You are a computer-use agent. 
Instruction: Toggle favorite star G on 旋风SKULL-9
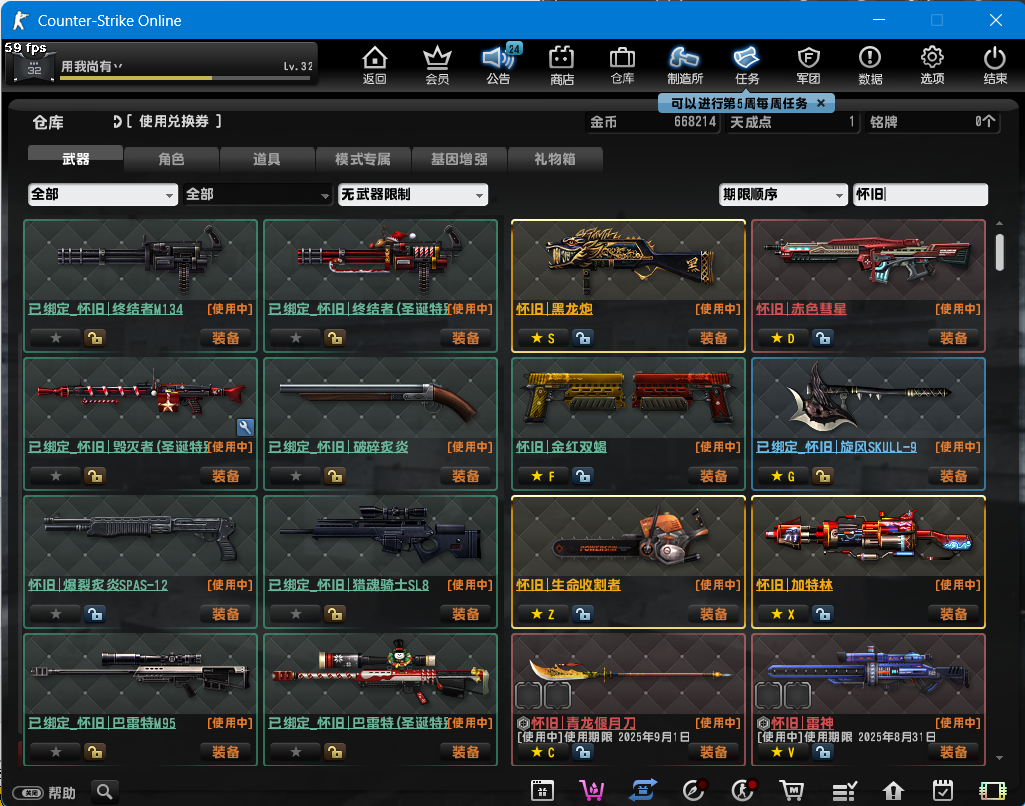(x=782, y=476)
